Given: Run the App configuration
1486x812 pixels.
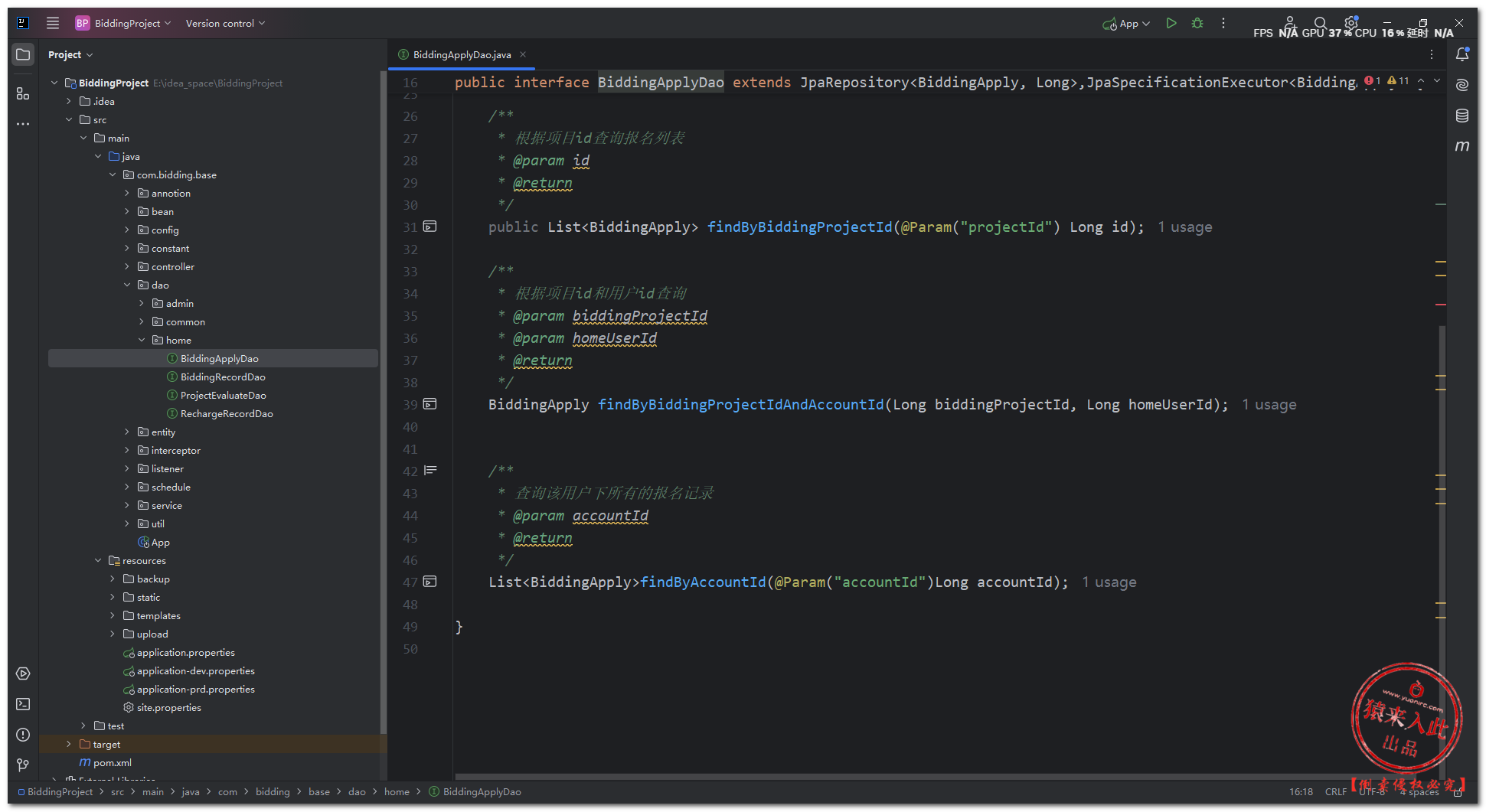Looking at the screenshot, I should (1171, 24).
